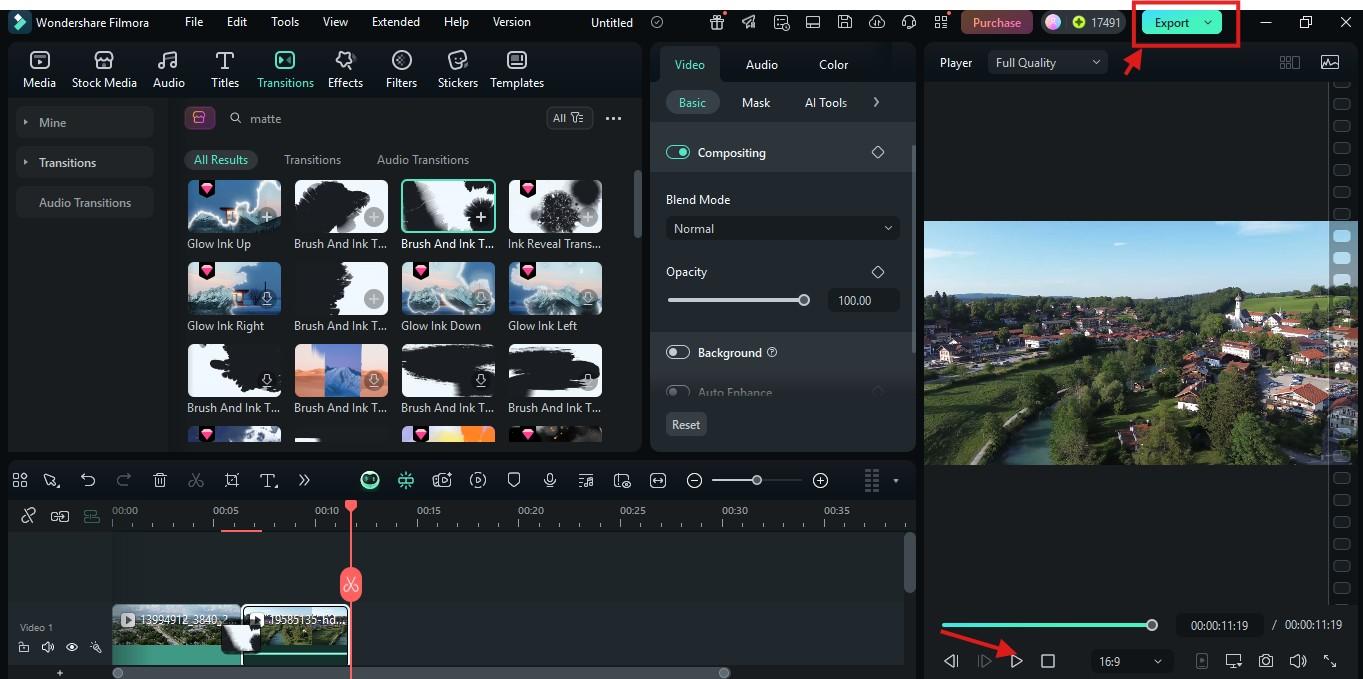The image size is (1363, 679).
Task: Zoom in timeline with plus icon
Action: pos(820,481)
